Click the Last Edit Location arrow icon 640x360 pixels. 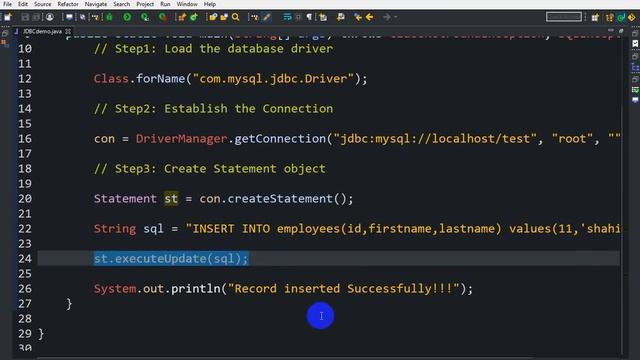pos(358,17)
